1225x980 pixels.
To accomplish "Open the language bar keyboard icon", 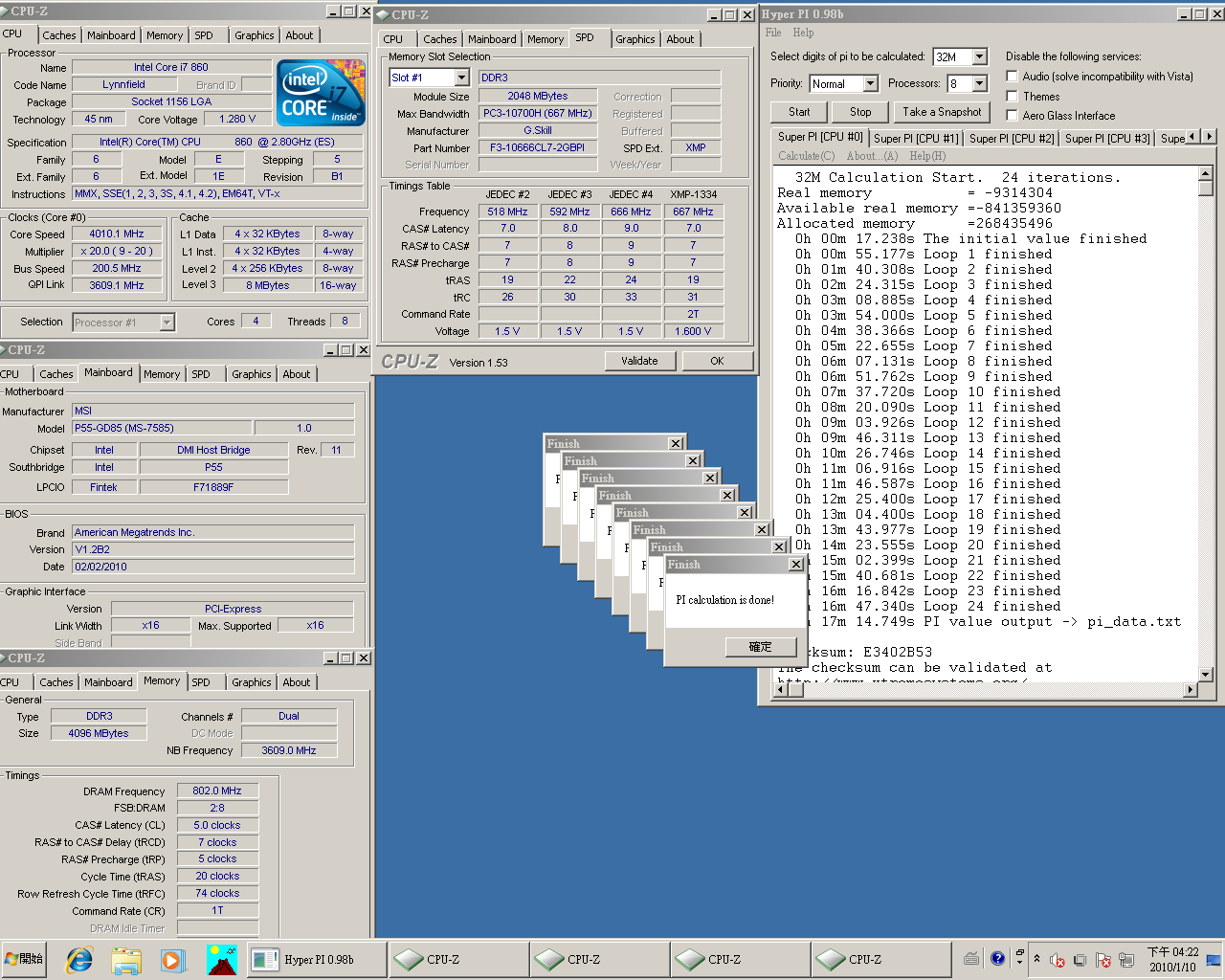I will 971,959.
